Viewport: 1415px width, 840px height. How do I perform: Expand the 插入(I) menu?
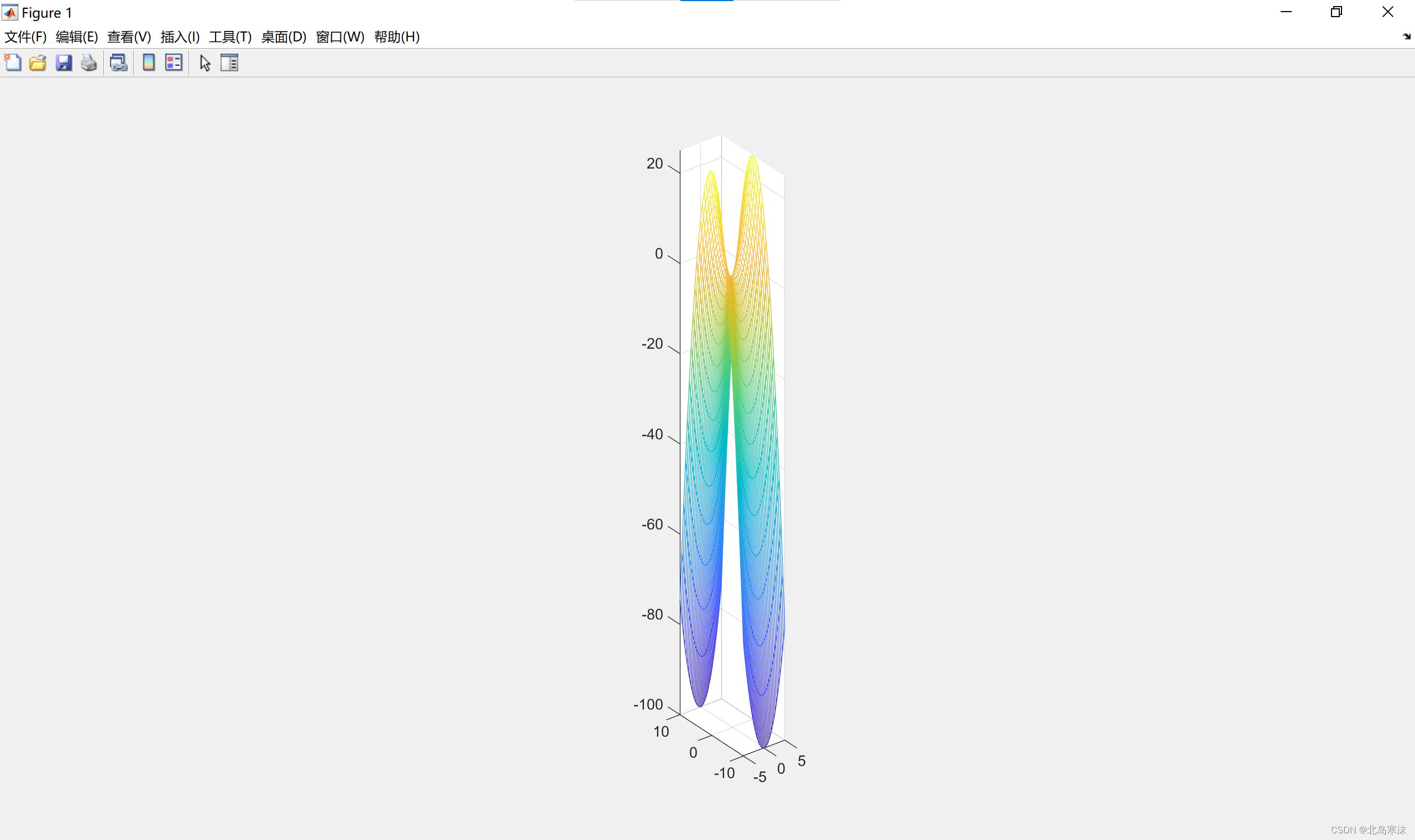pos(180,37)
